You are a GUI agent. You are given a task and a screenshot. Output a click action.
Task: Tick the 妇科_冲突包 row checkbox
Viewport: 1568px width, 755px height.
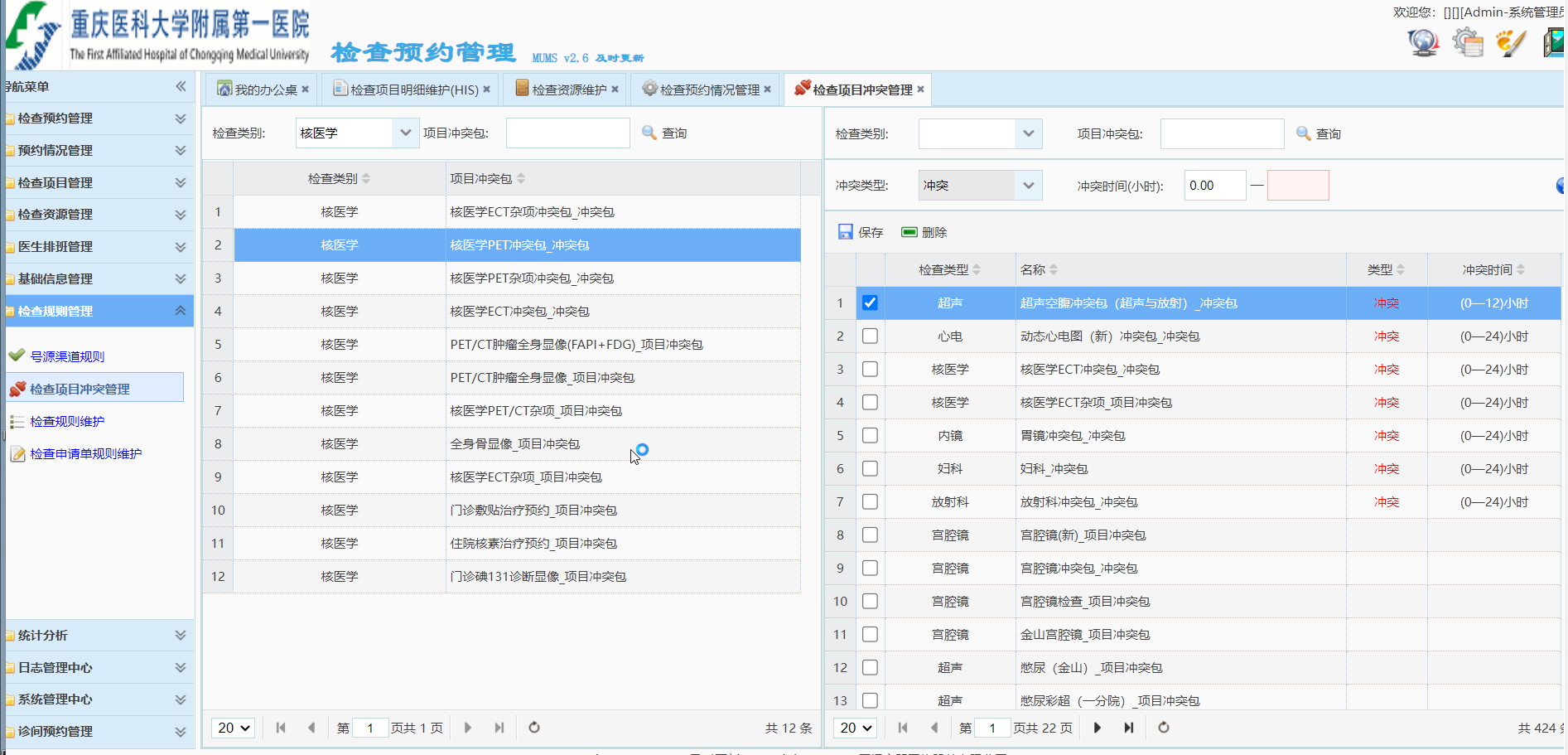click(x=870, y=469)
